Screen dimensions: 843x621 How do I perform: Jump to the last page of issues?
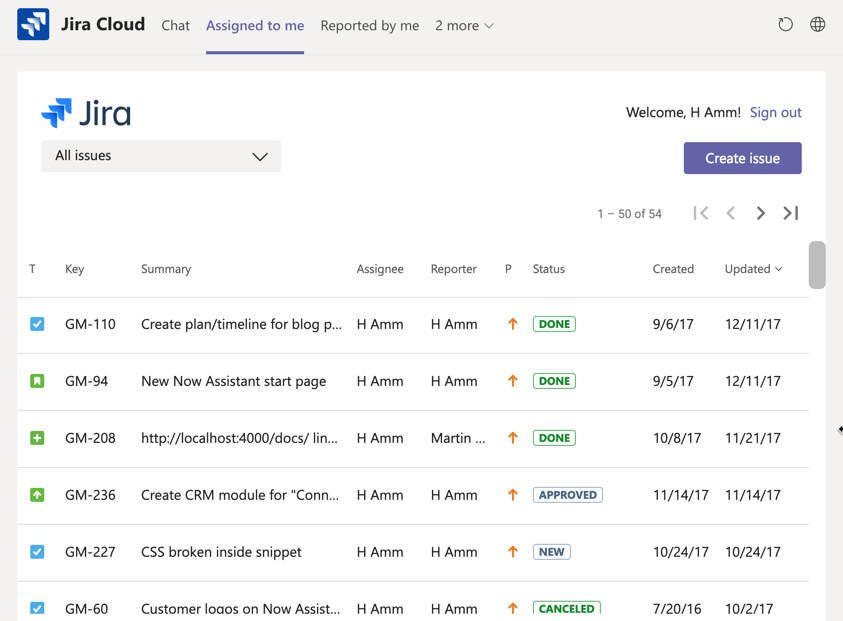(x=790, y=213)
